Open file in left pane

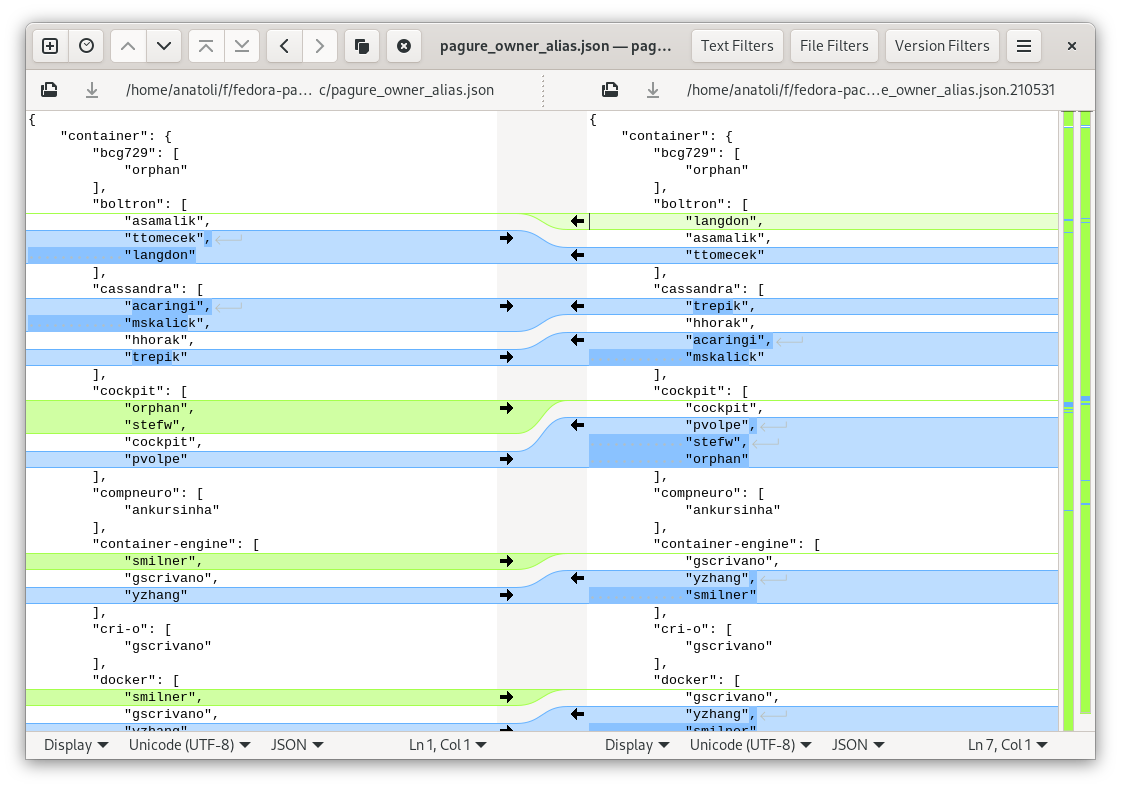49,90
